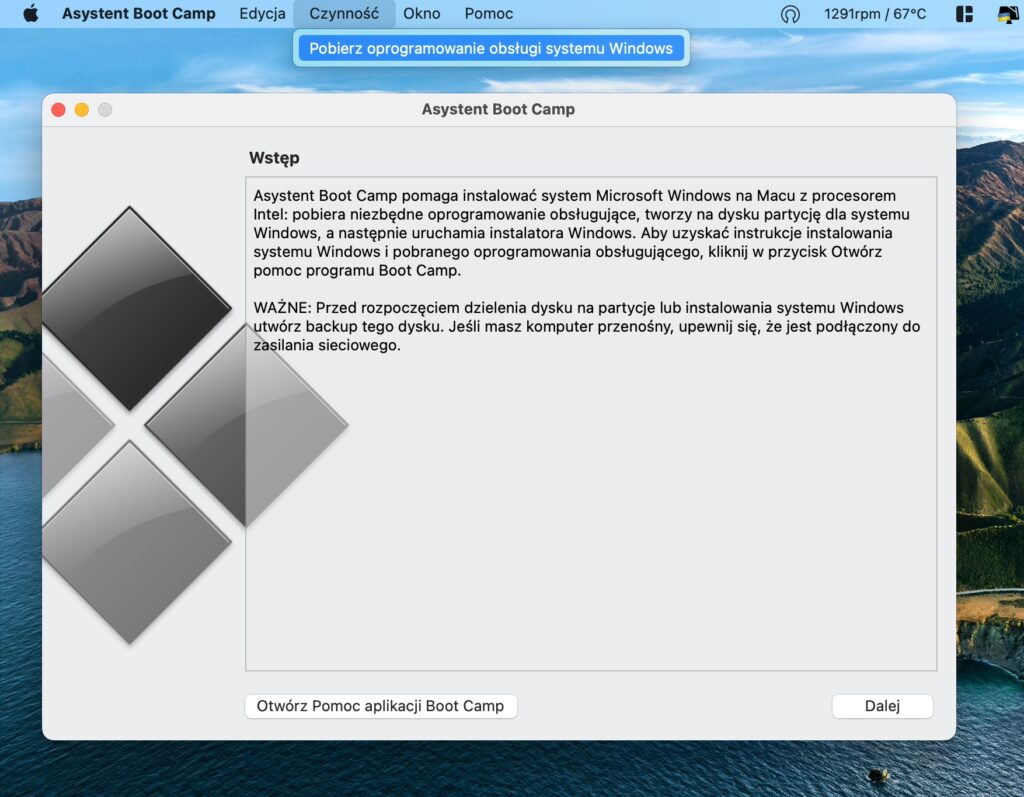Screen dimensions: 1024x797
Task: Open the Okno menu
Action: coord(421,14)
